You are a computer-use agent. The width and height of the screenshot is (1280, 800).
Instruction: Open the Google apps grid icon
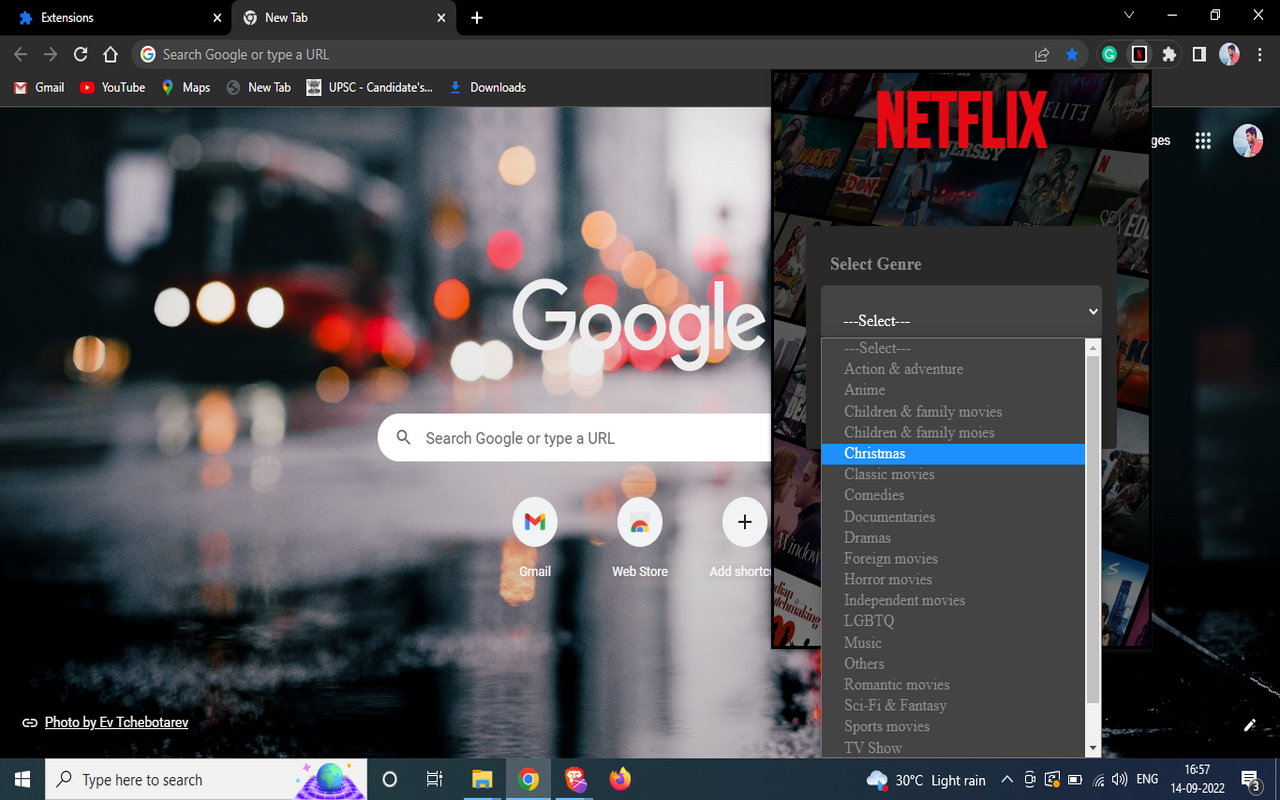[x=1203, y=140]
